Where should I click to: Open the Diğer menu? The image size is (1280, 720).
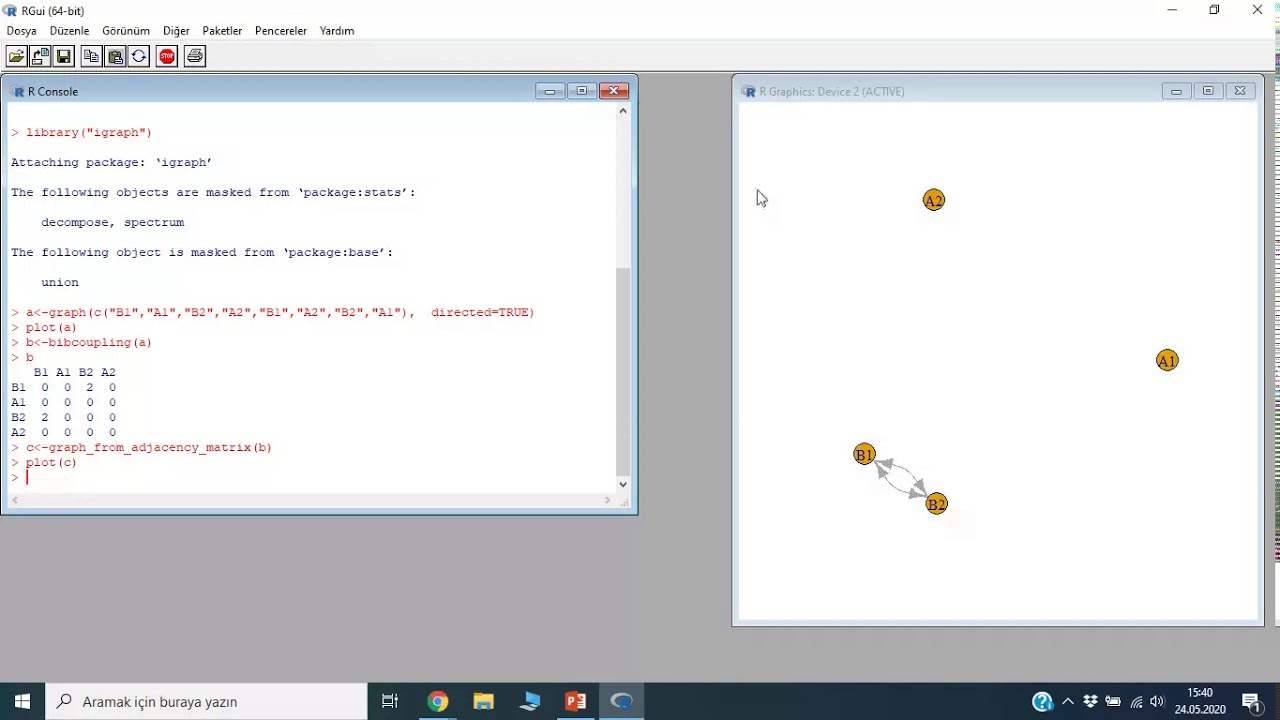[176, 31]
